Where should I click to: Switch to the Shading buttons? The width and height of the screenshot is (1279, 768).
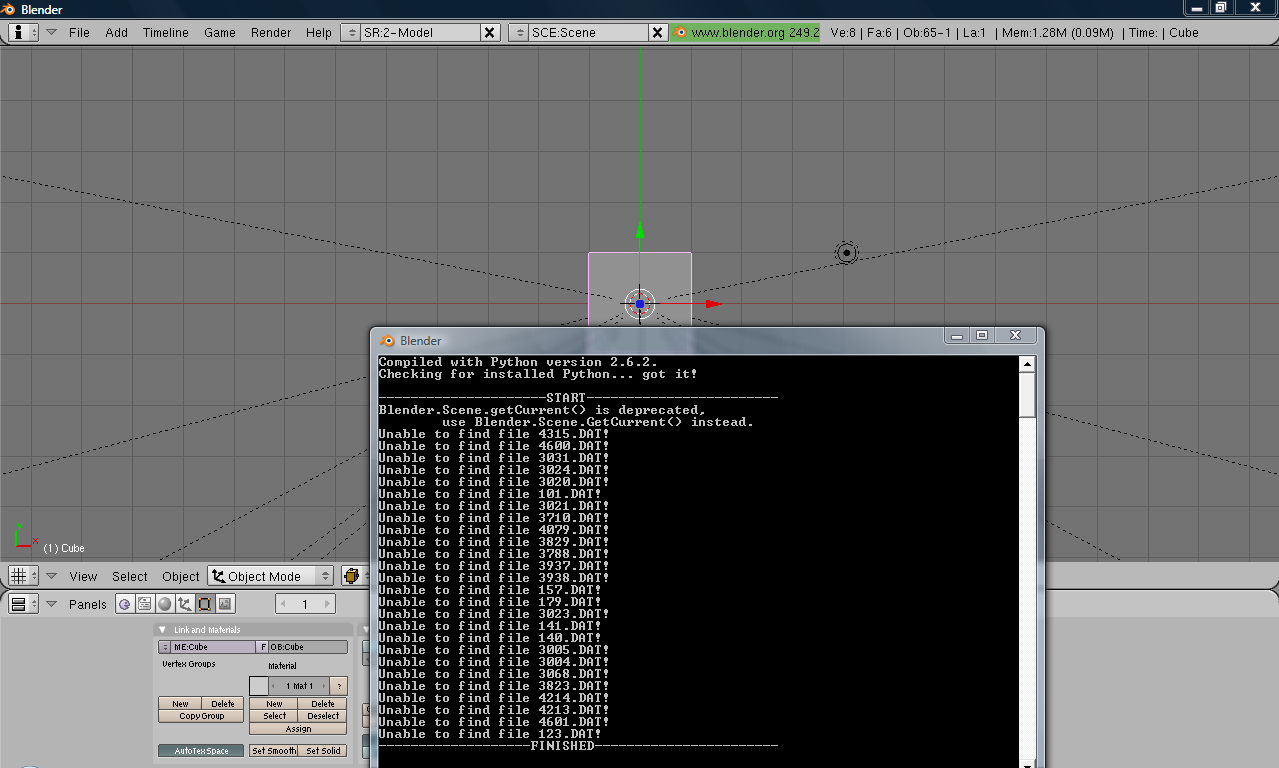click(x=166, y=603)
